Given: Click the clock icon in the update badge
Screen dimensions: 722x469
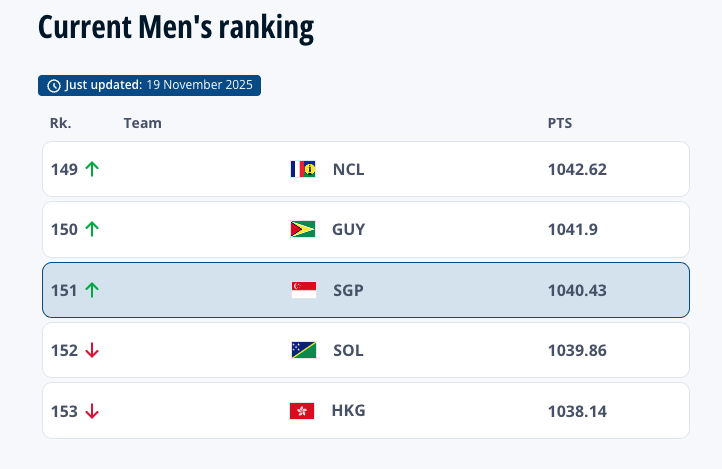Looking at the screenshot, I should (54, 85).
